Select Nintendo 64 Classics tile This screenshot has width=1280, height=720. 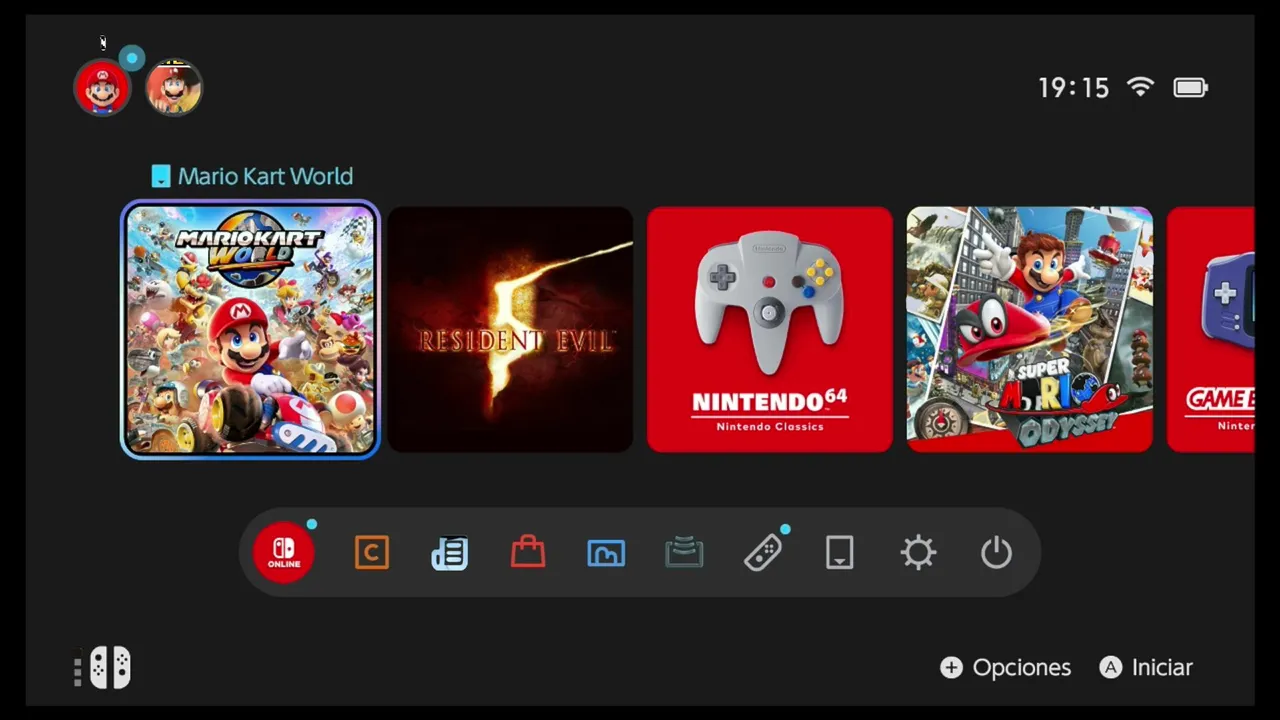pyautogui.click(x=770, y=330)
